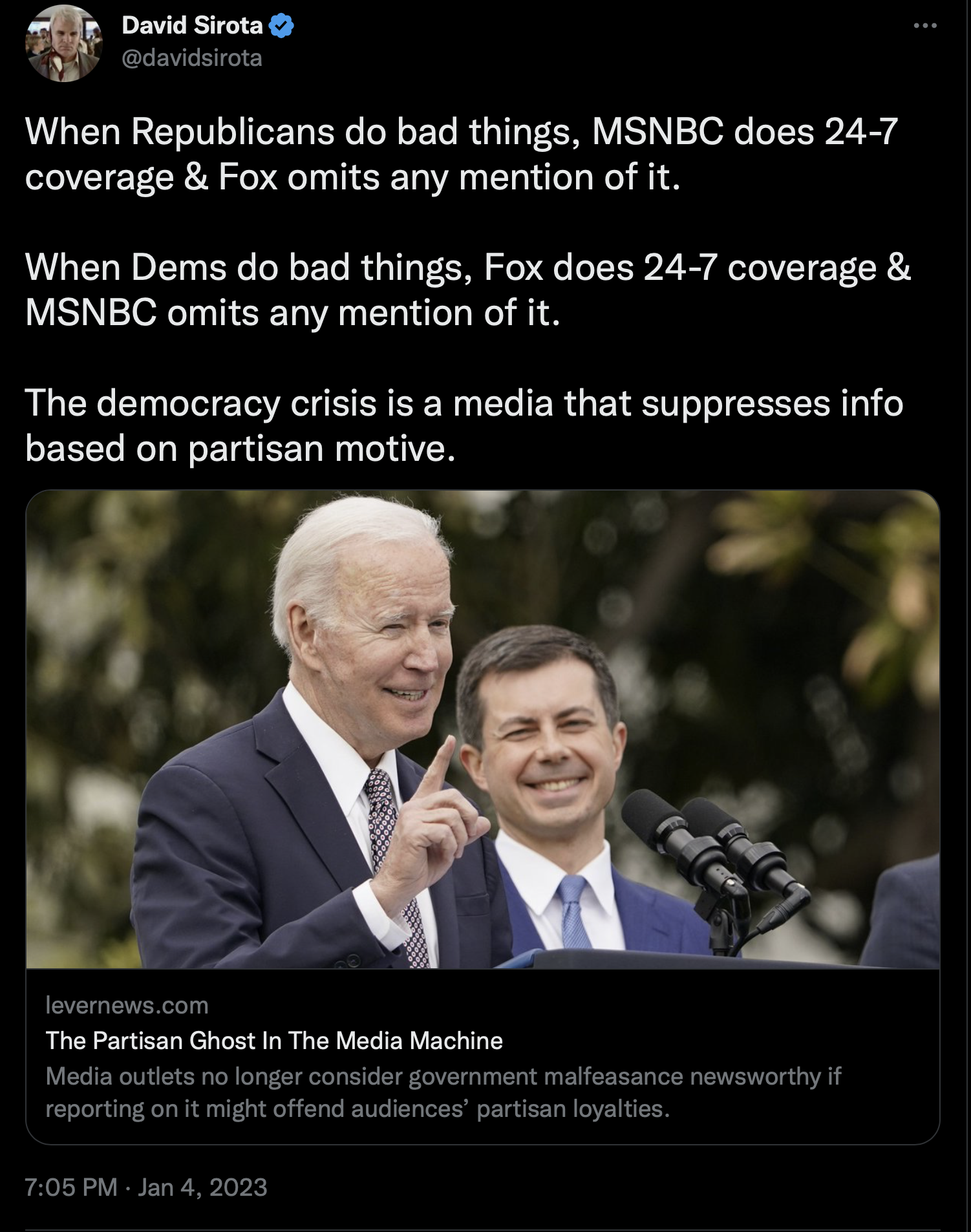The height and width of the screenshot is (1232, 971).
Task: Click the David Sirota display name
Action: (192, 26)
